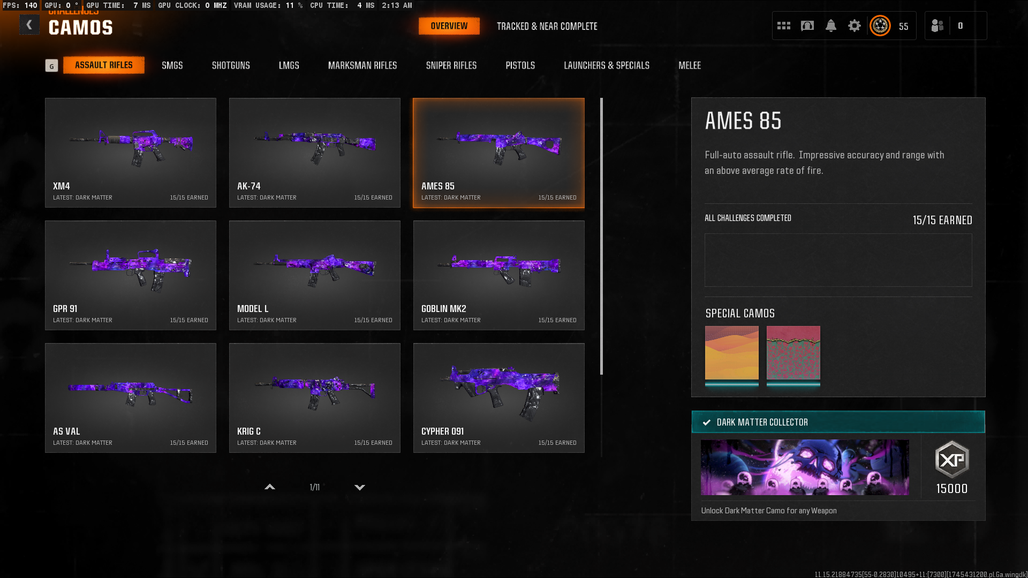This screenshot has width=1028, height=578.
Task: Click the XP reward icon
Action: pyautogui.click(x=951, y=459)
